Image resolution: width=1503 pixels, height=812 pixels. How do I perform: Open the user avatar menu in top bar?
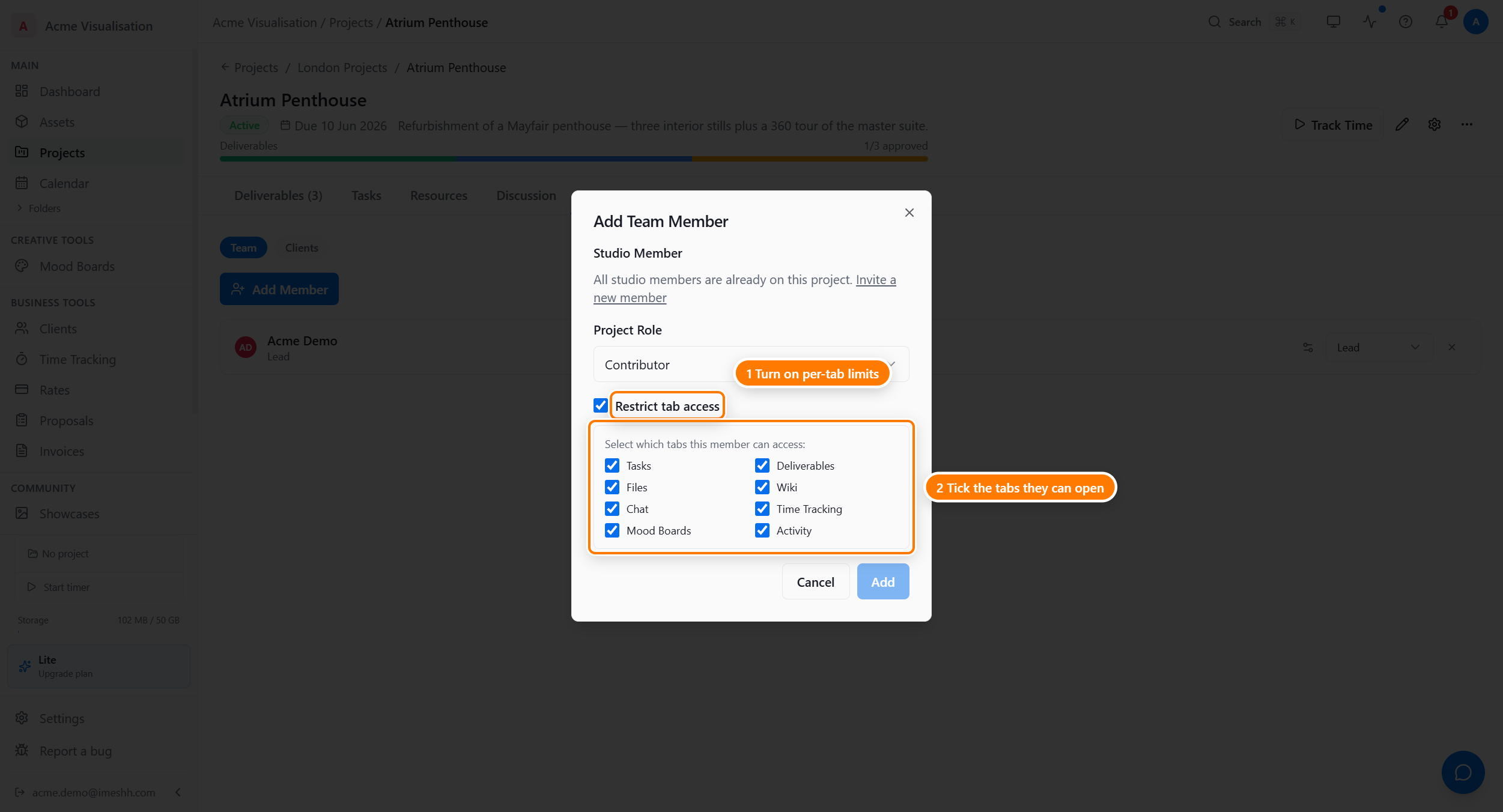pos(1476,22)
